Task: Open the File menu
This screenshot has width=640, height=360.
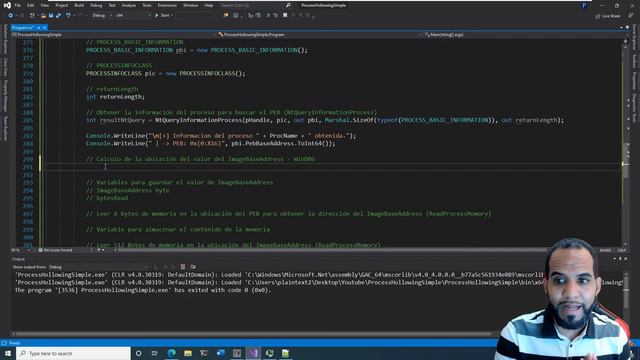Action: [x=18, y=5]
